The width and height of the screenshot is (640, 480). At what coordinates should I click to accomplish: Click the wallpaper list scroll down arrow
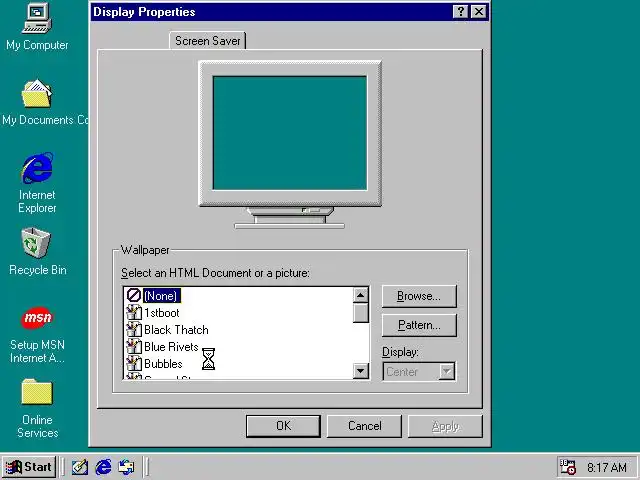[x=360, y=371]
